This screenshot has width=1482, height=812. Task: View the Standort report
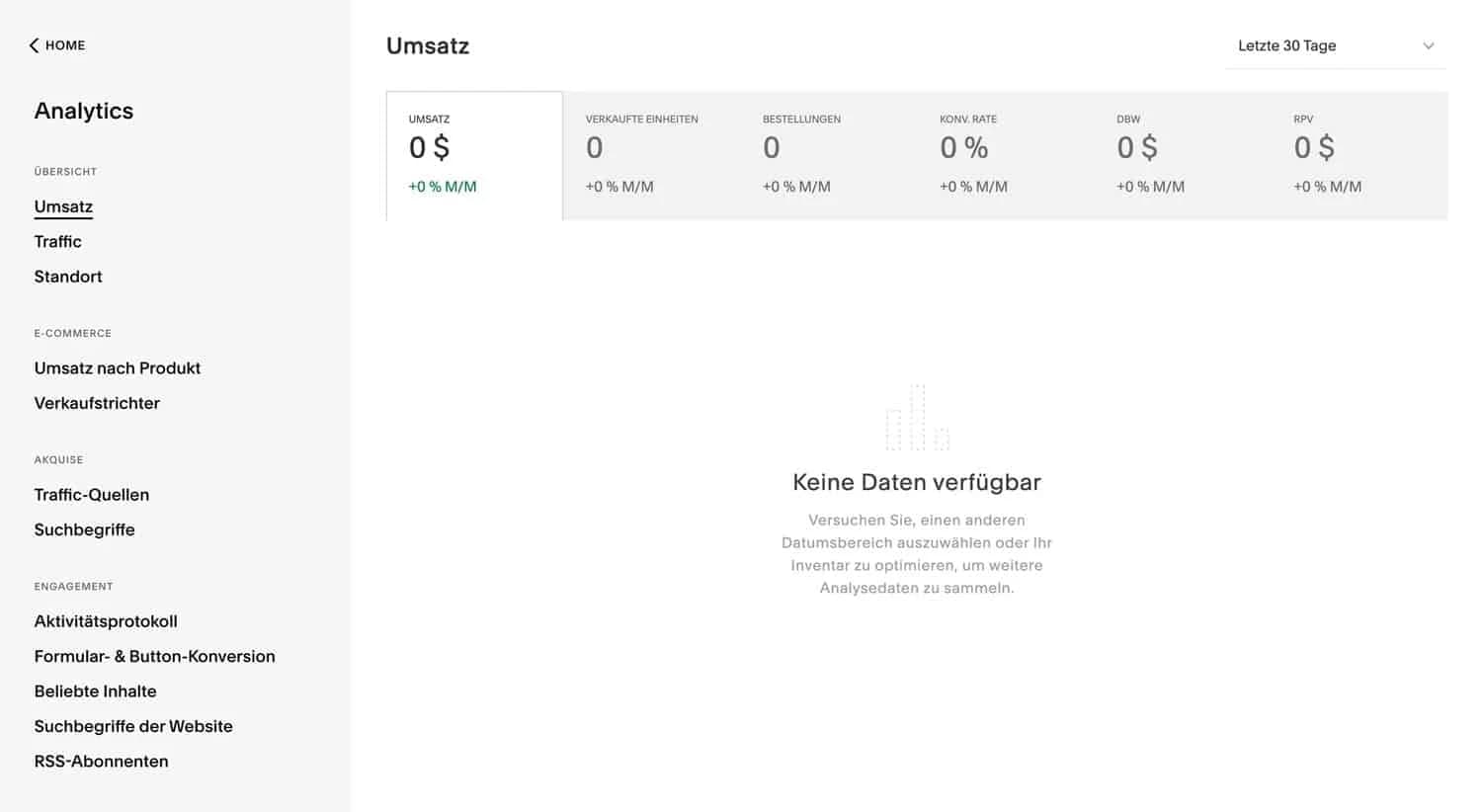click(68, 277)
